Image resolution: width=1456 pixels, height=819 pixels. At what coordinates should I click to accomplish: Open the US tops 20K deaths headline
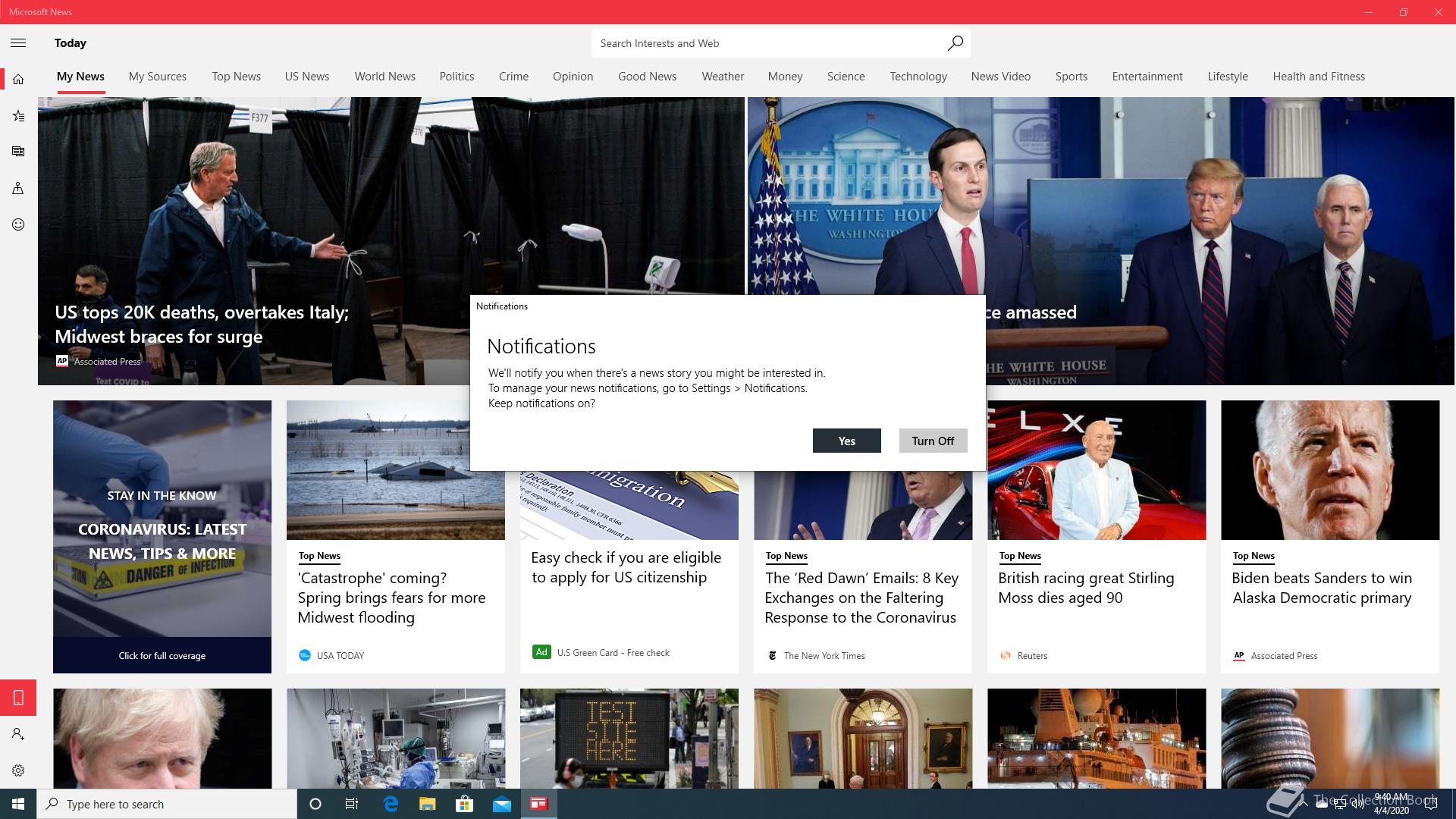click(x=202, y=324)
